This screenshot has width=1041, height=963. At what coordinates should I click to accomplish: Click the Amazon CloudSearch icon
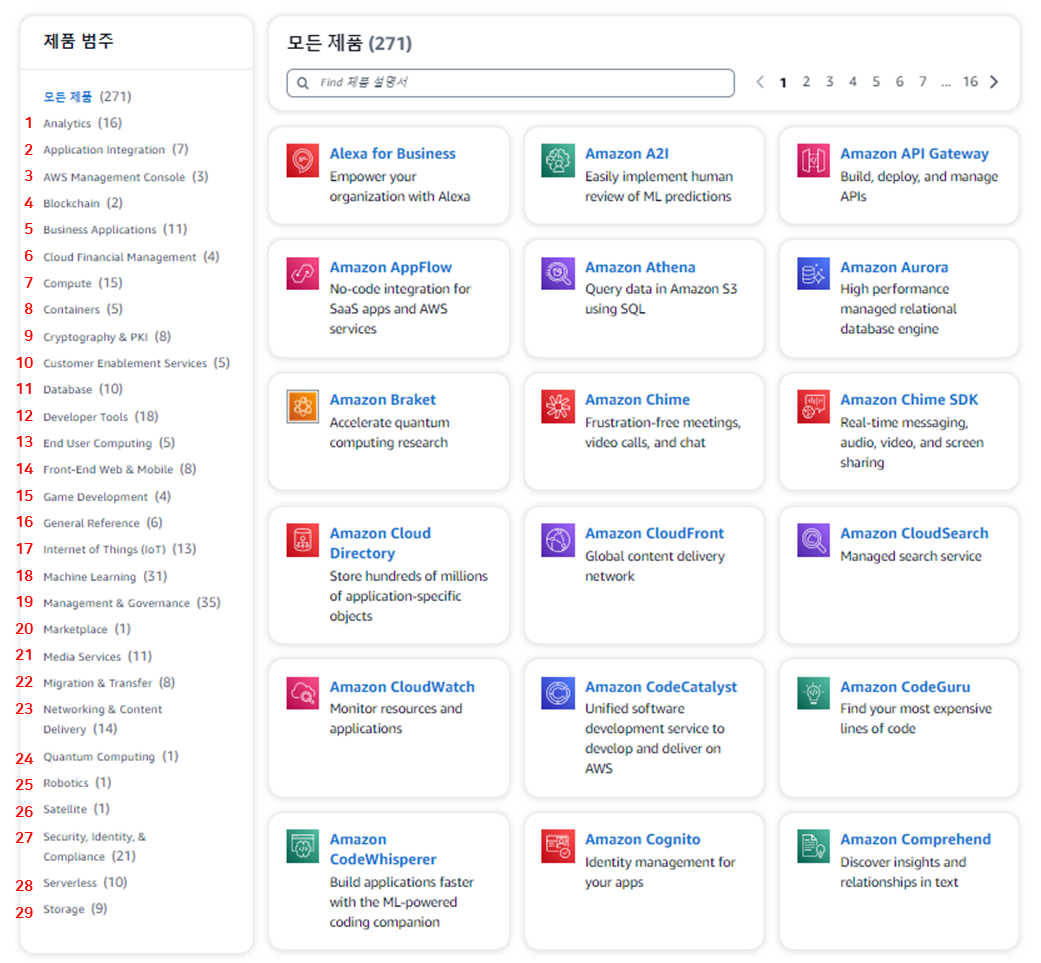click(x=813, y=540)
